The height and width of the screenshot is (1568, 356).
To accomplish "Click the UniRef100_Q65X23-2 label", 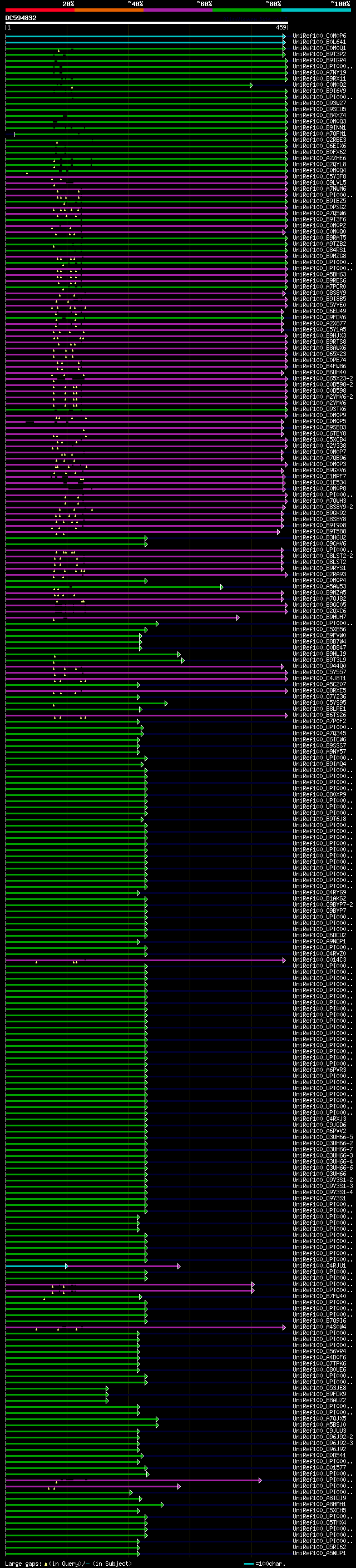I will [323, 379].
